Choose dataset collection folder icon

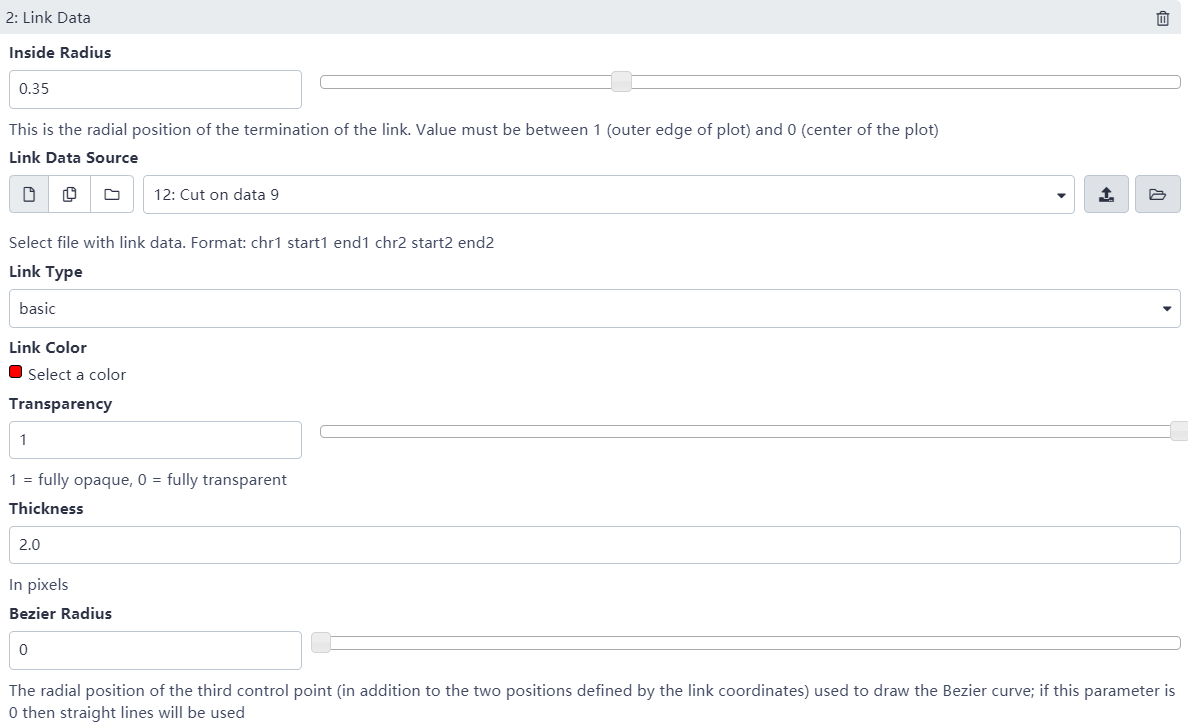[x=111, y=194]
